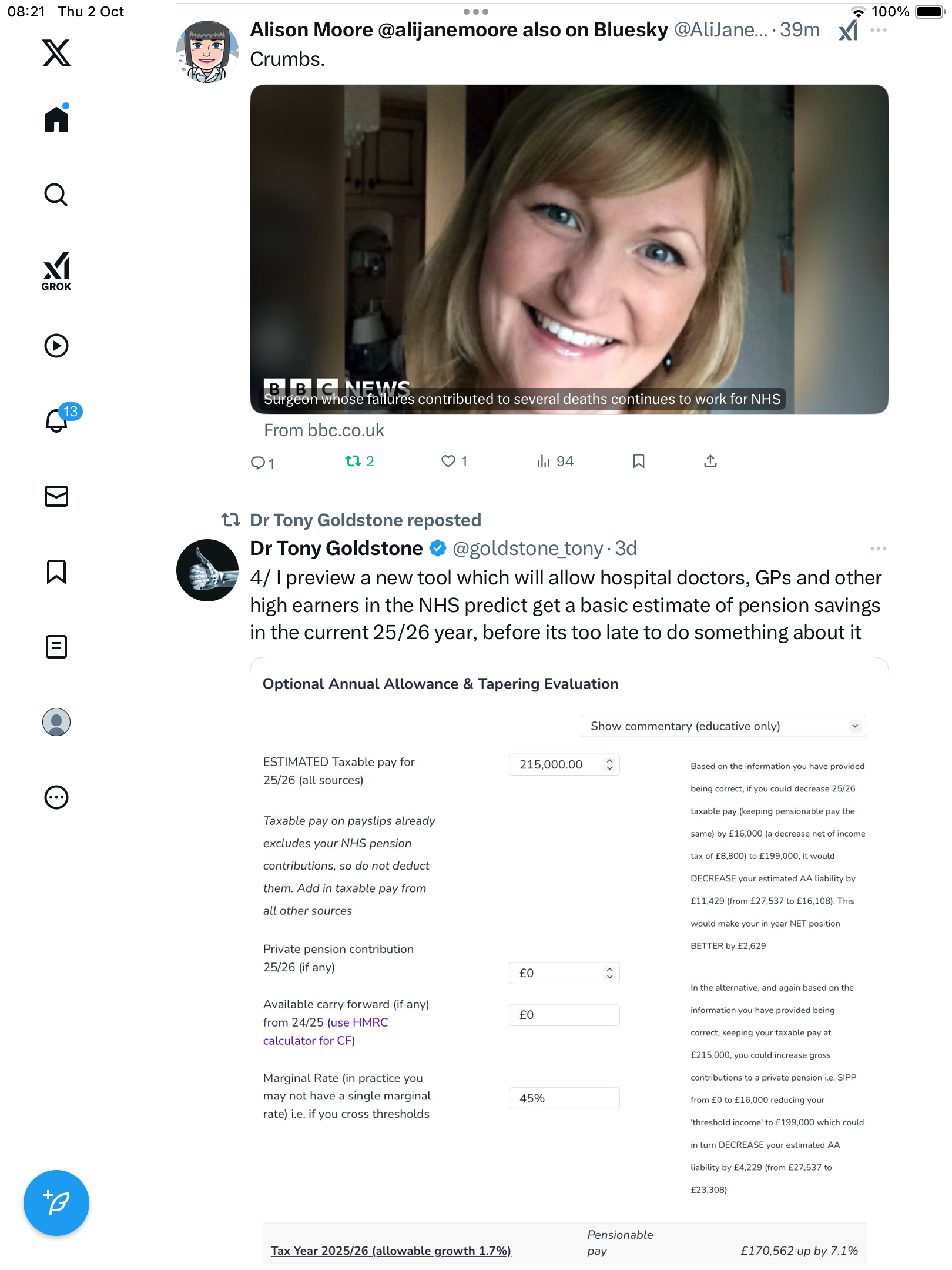Reply to Alison Moore's post

coord(258,463)
